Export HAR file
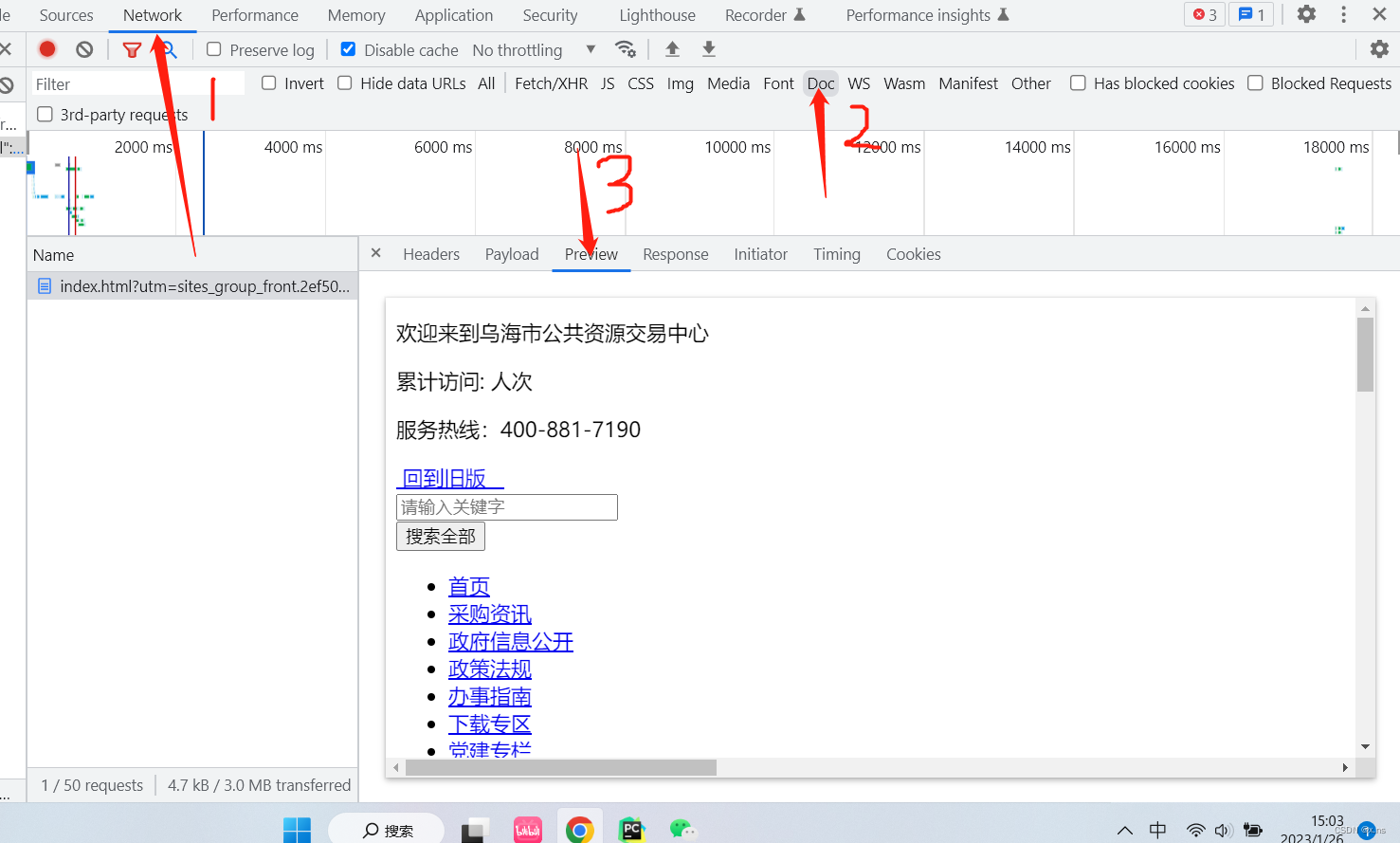Image resolution: width=1400 pixels, height=843 pixels. (708, 49)
